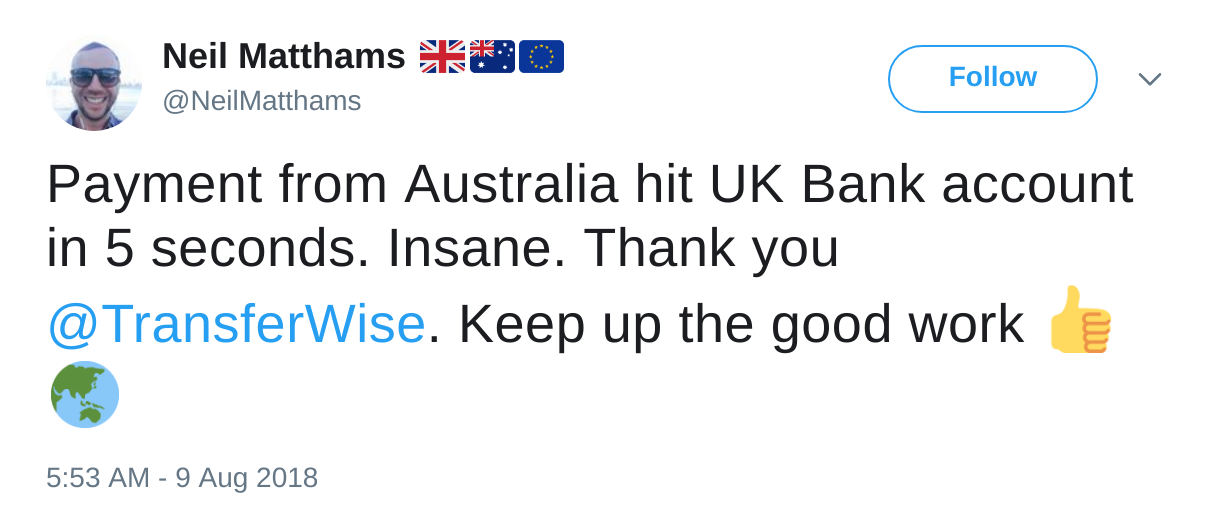
Task: Click the thumbs up emoji
Action: pos(1079,321)
